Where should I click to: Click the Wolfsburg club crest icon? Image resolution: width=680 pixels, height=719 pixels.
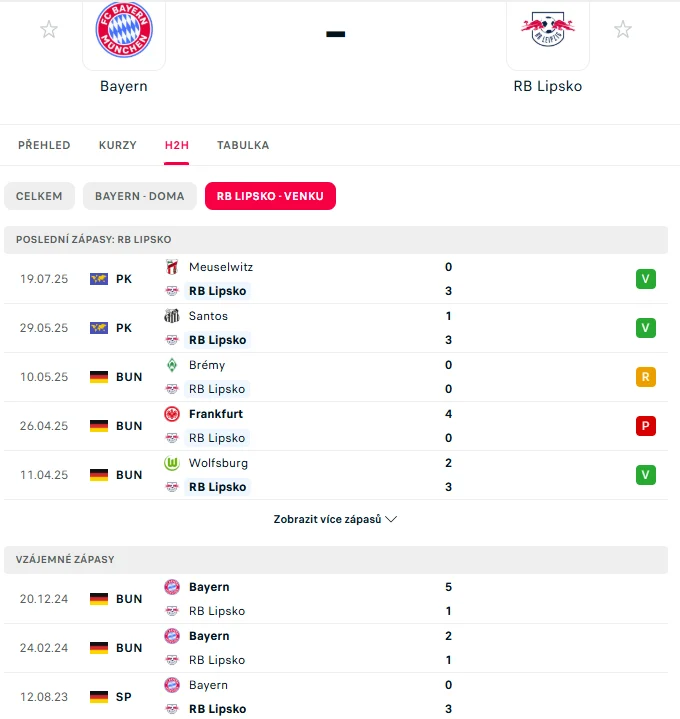coord(171,463)
